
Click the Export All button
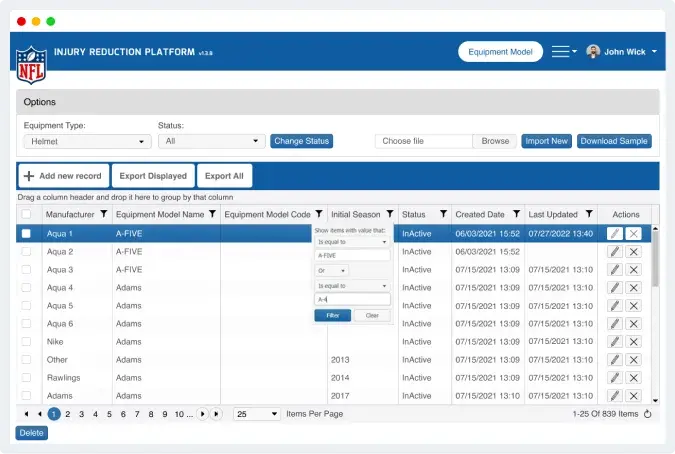[x=224, y=176]
